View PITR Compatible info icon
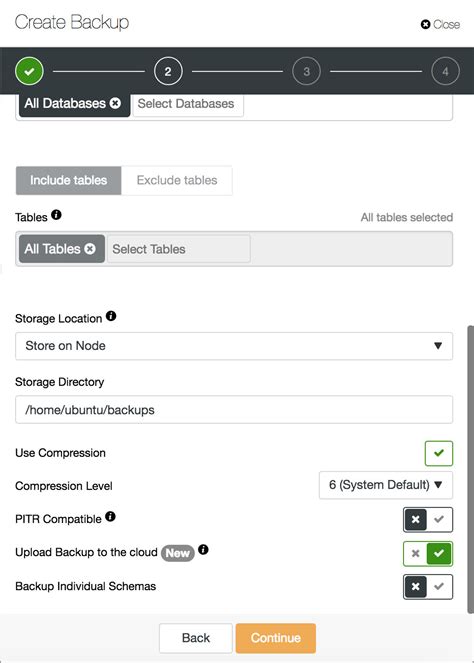This screenshot has width=474, height=663. coord(110,516)
